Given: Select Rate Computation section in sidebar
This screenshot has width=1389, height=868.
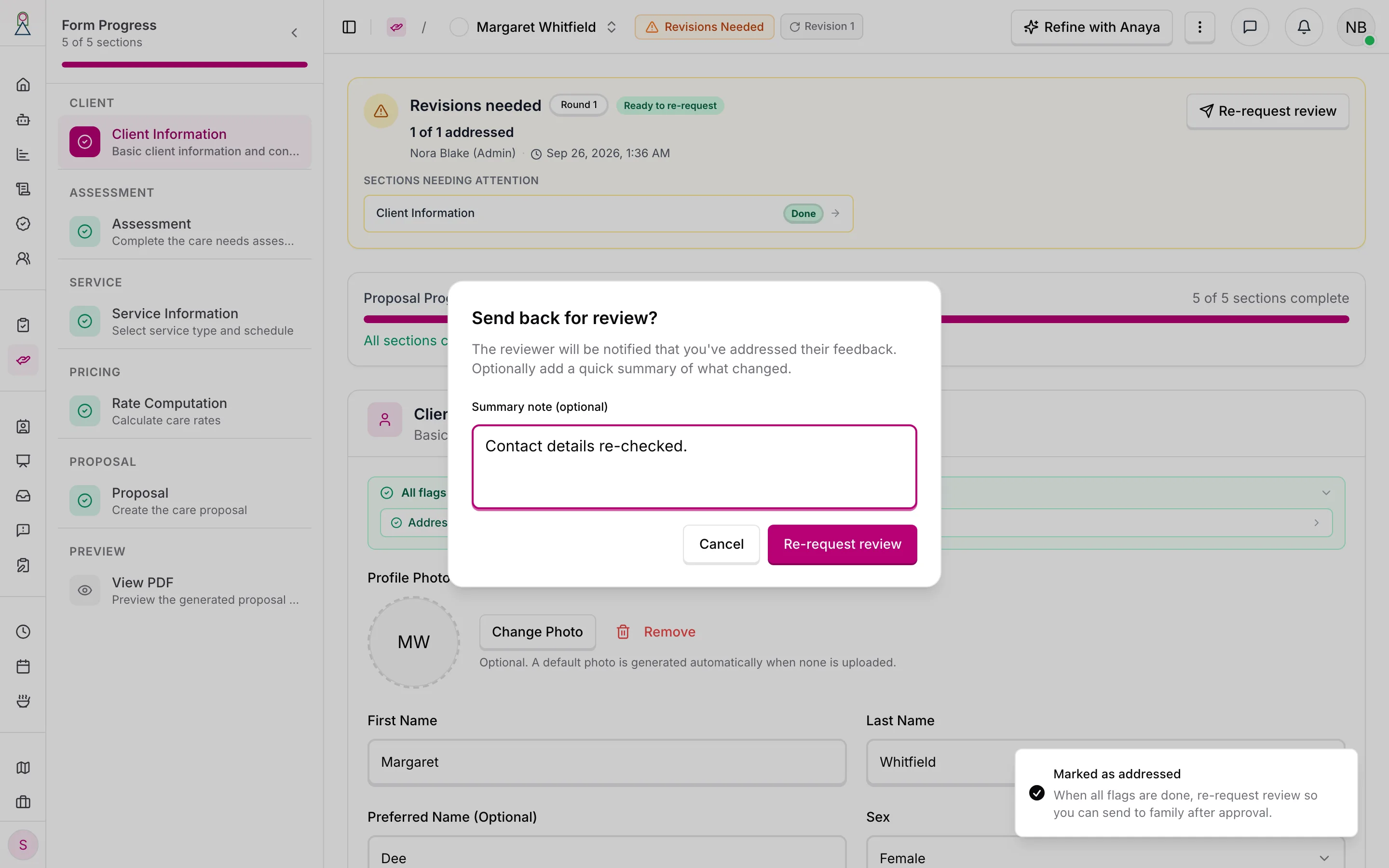Looking at the screenshot, I should [x=184, y=411].
